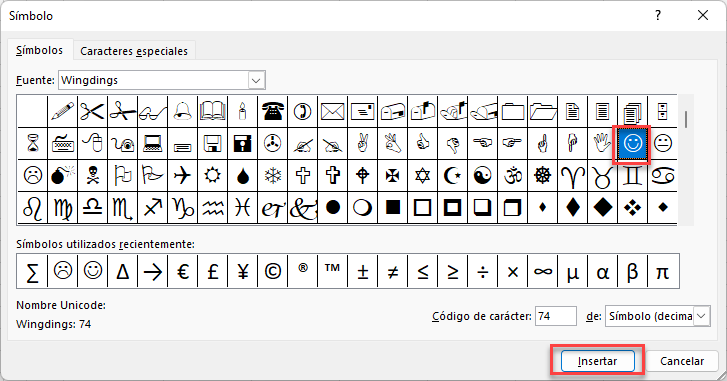The width and height of the screenshot is (727, 381).
Task: Switch to Símbolos tab
Action: click(x=39, y=50)
